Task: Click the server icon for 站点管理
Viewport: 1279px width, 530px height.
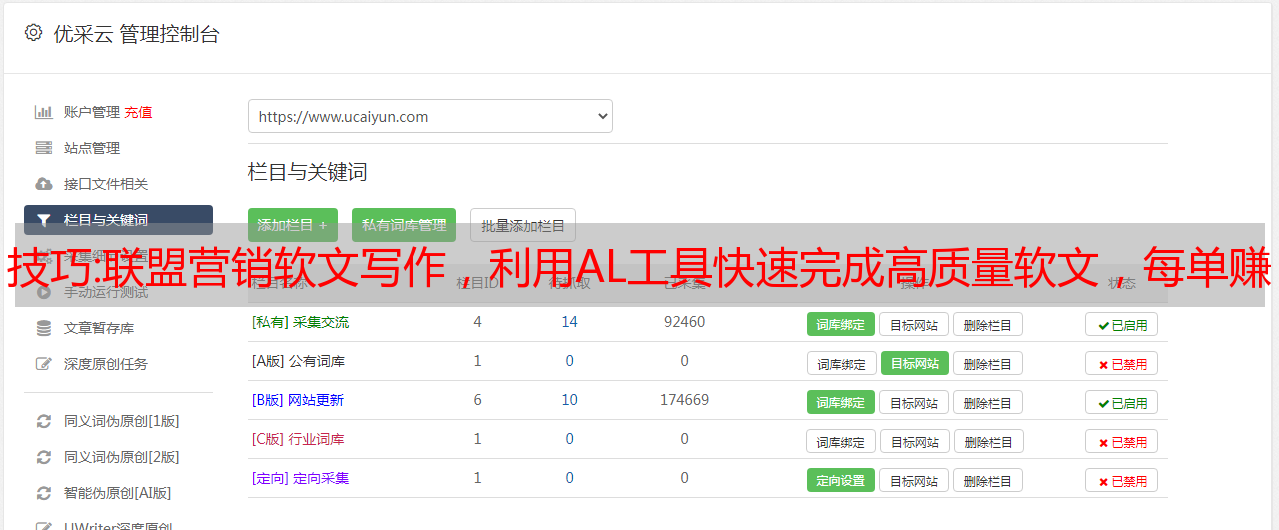Action: pos(44,148)
